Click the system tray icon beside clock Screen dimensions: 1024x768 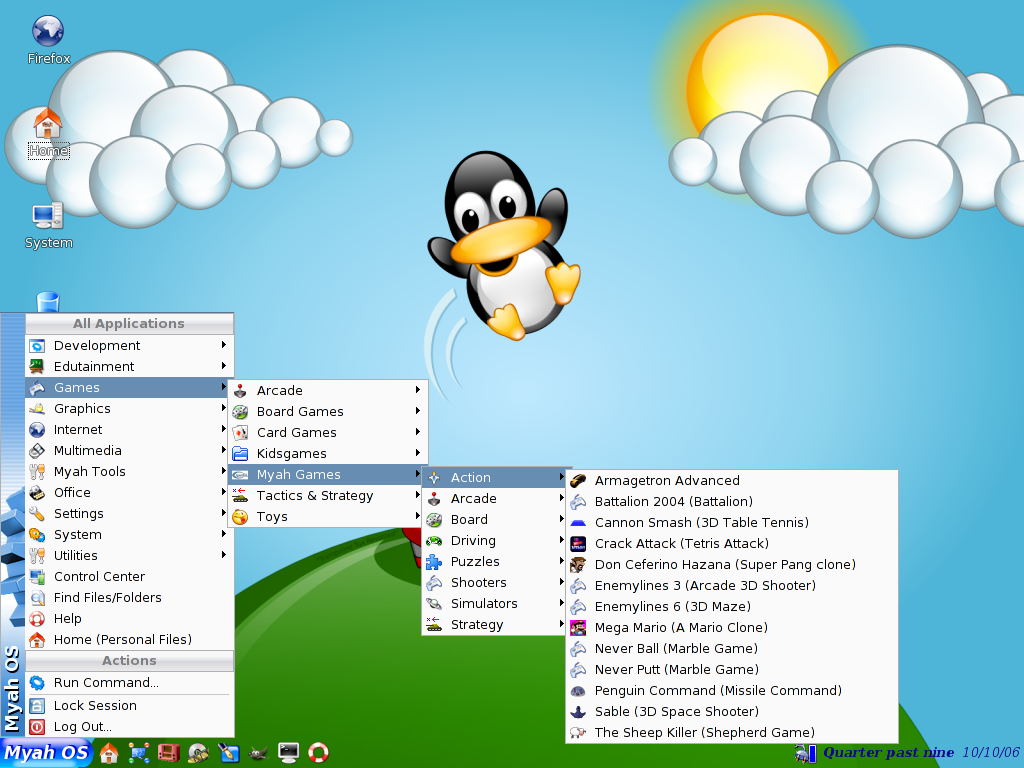(805, 754)
